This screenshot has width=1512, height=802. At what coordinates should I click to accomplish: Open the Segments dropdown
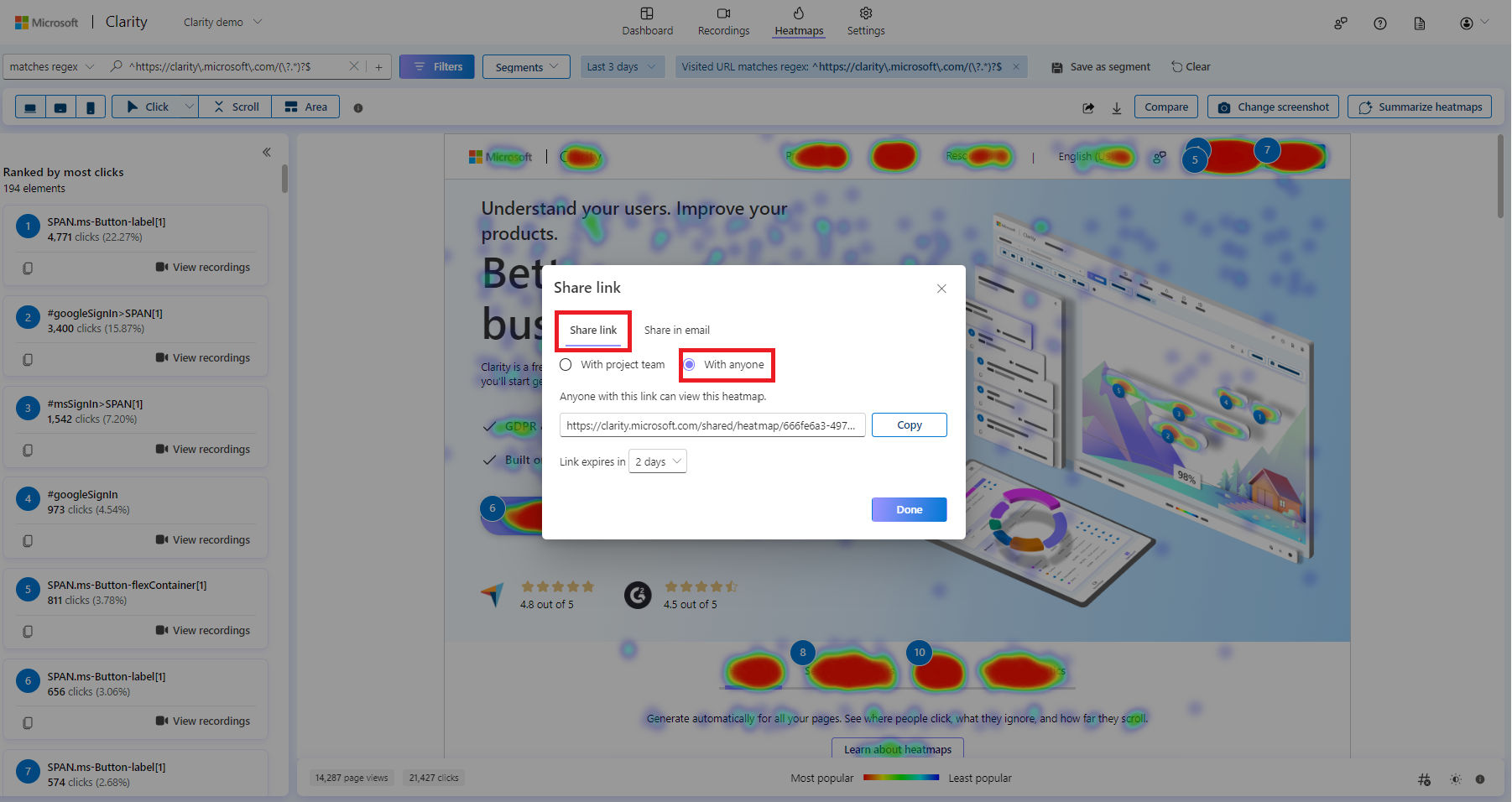[x=526, y=67]
